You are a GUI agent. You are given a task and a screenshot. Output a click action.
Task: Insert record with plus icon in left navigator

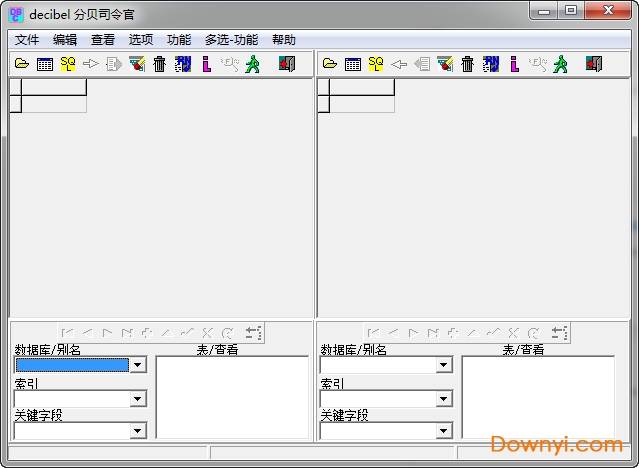148,333
